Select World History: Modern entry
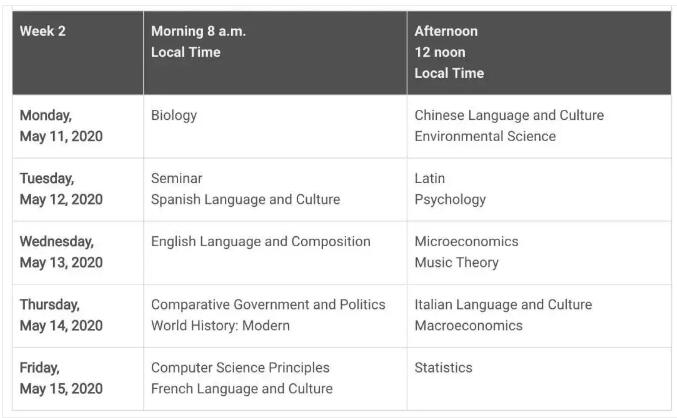The image size is (677, 418). 220,326
